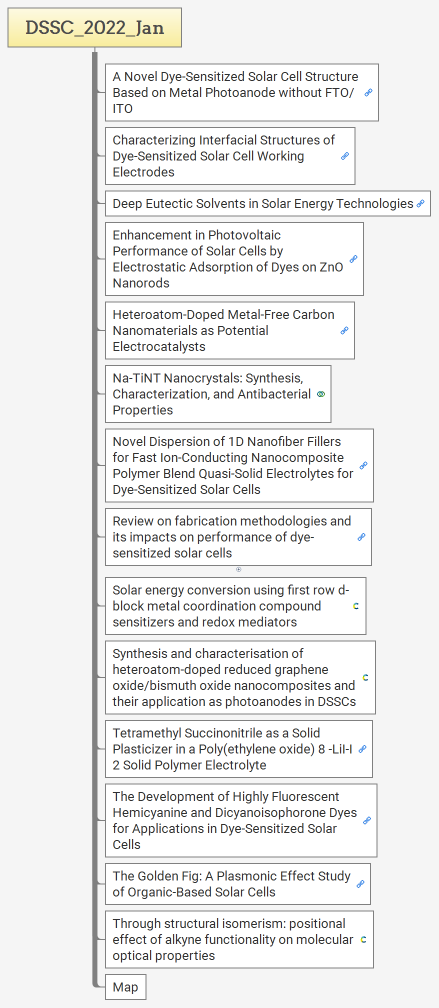Open link icon of Heteroatom-Doped Metal-Free Carbon node
Viewport: 439px width, 1008px height.
pos(345,330)
